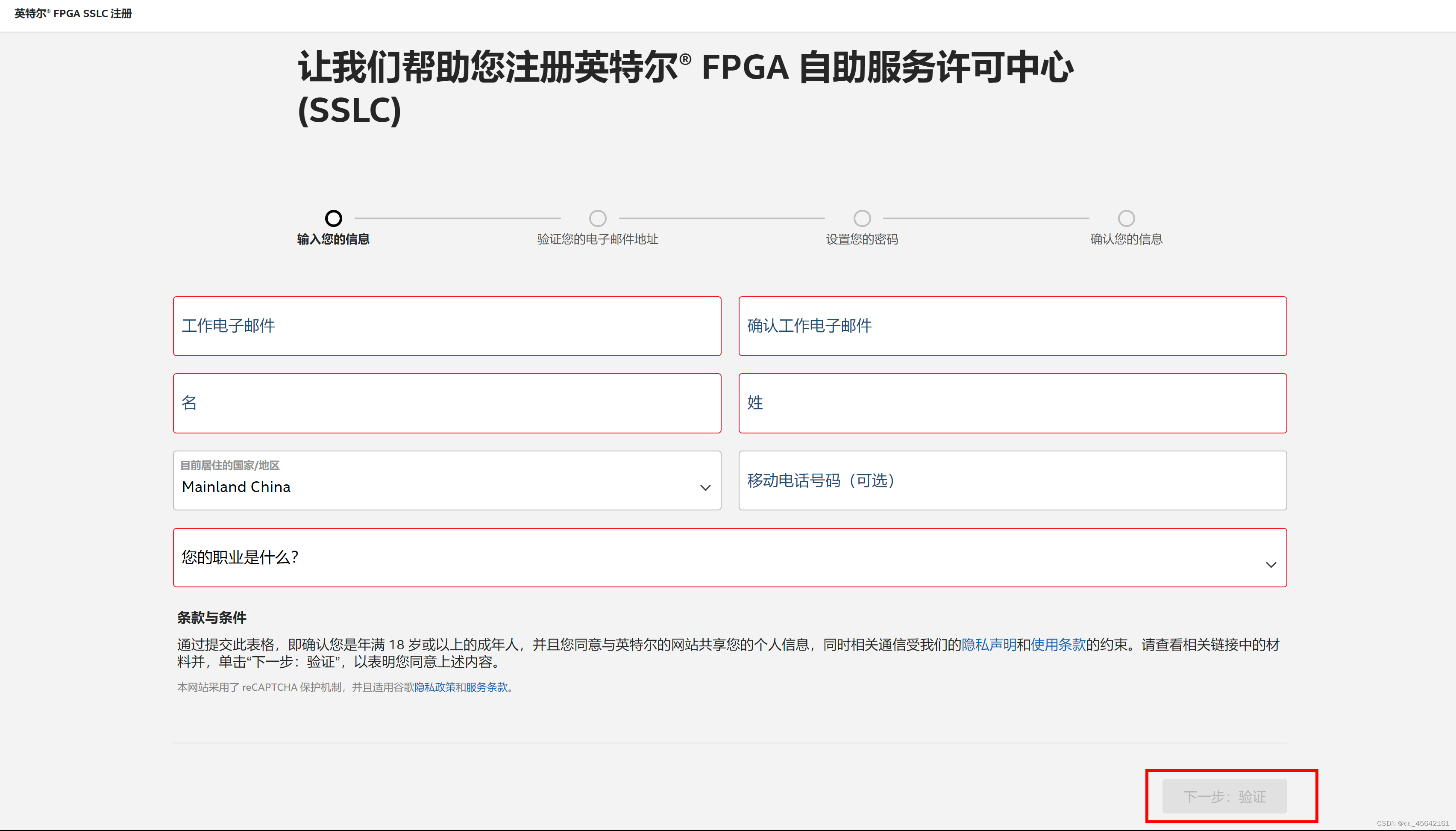Click the 英特尔 FPGA SSLC 注册 header title
This screenshot has width=1456, height=831.
(x=73, y=13)
